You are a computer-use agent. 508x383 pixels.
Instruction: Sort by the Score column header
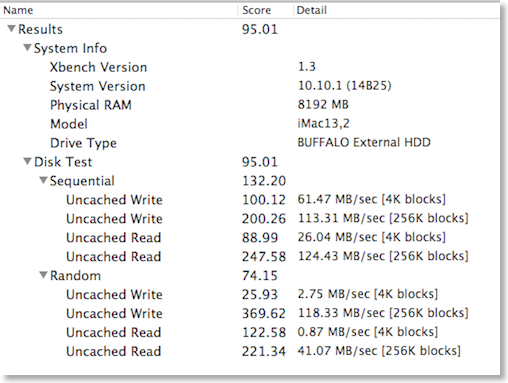pos(266,10)
